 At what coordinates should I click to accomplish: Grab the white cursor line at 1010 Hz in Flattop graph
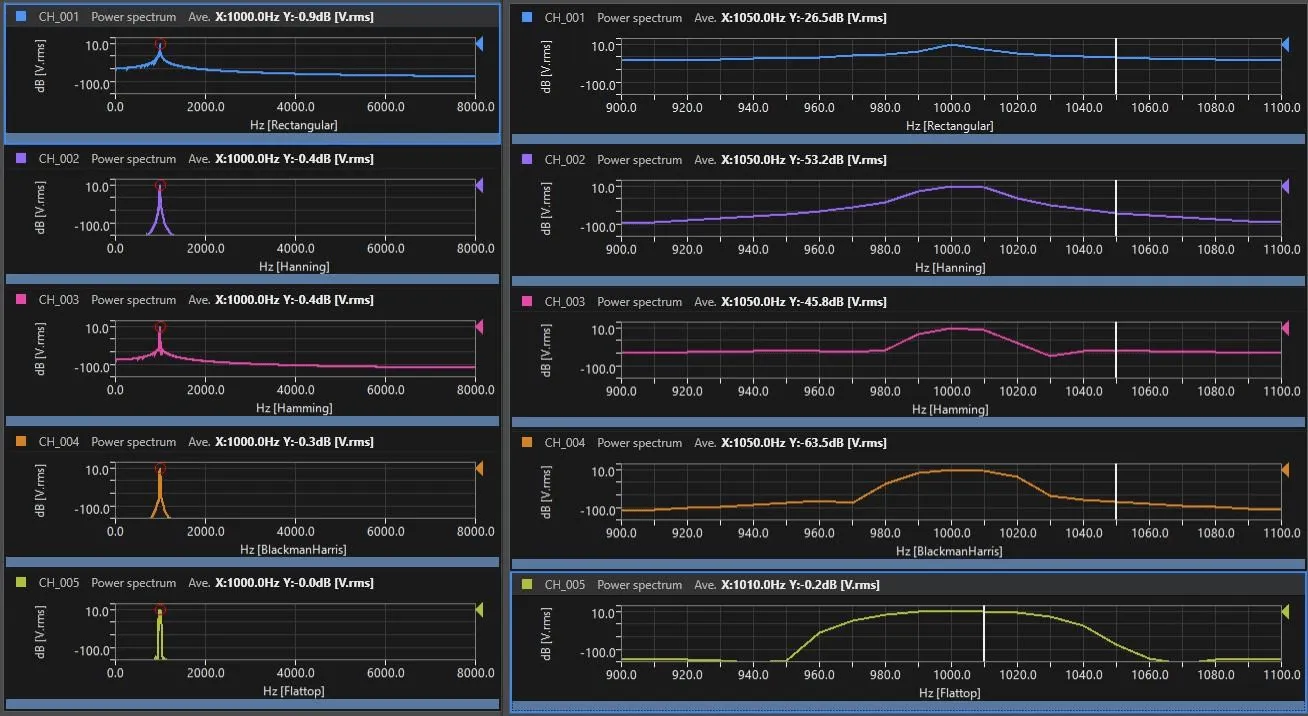[x=984, y=633]
